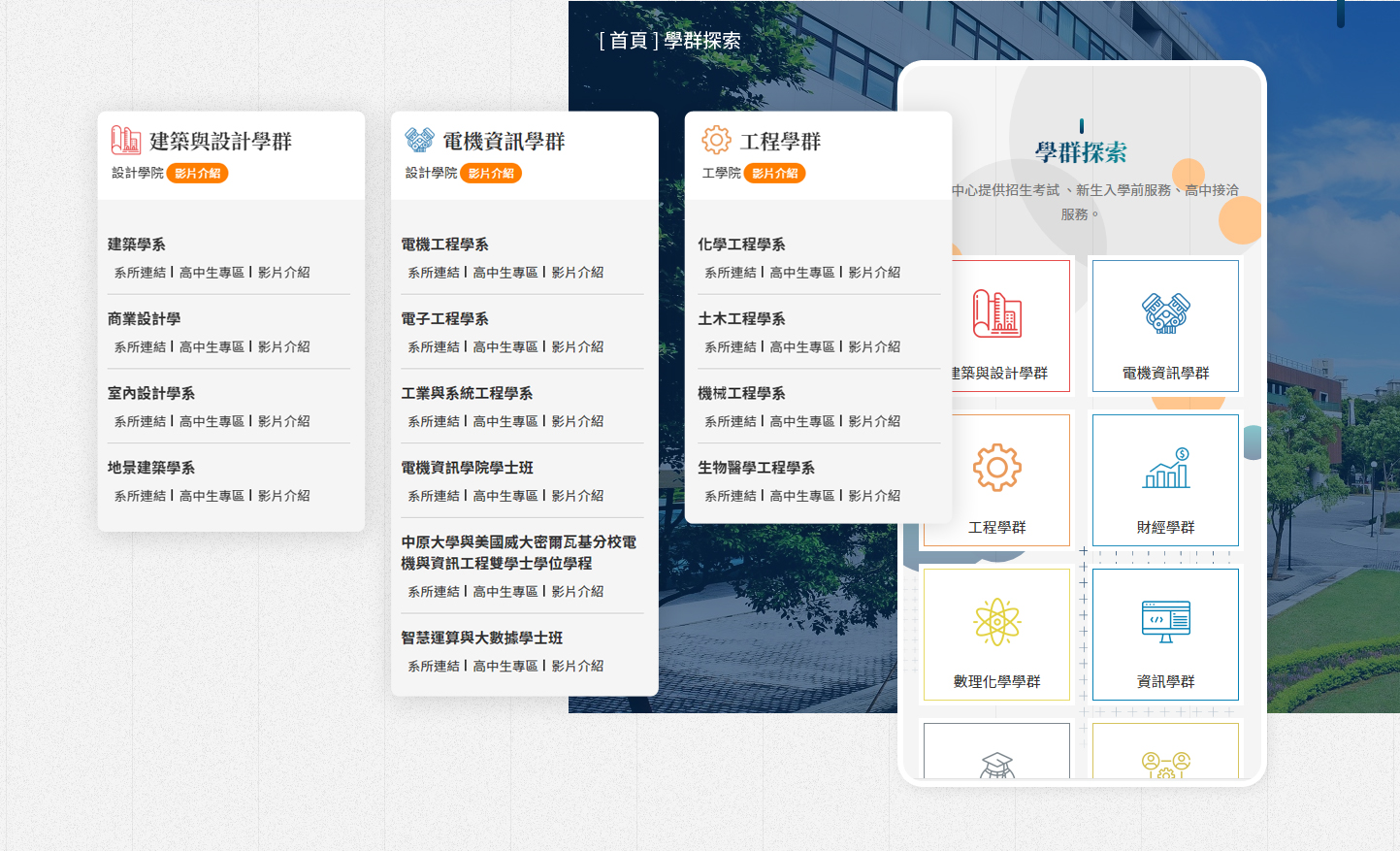Open the 建築與設計學群 tile
The width and height of the screenshot is (1400, 851).
click(995, 325)
